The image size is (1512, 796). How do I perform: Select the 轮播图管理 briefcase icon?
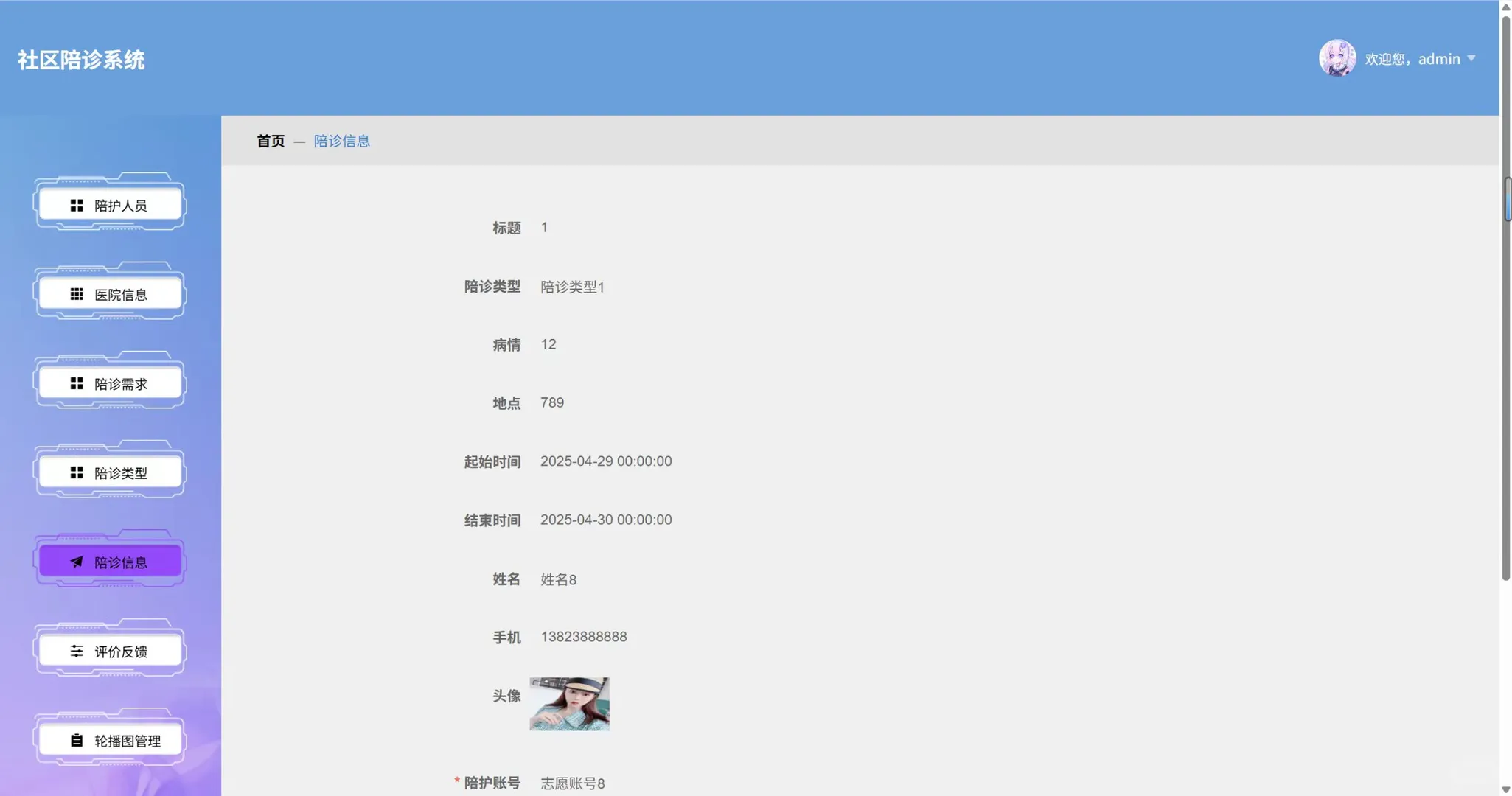click(x=77, y=740)
